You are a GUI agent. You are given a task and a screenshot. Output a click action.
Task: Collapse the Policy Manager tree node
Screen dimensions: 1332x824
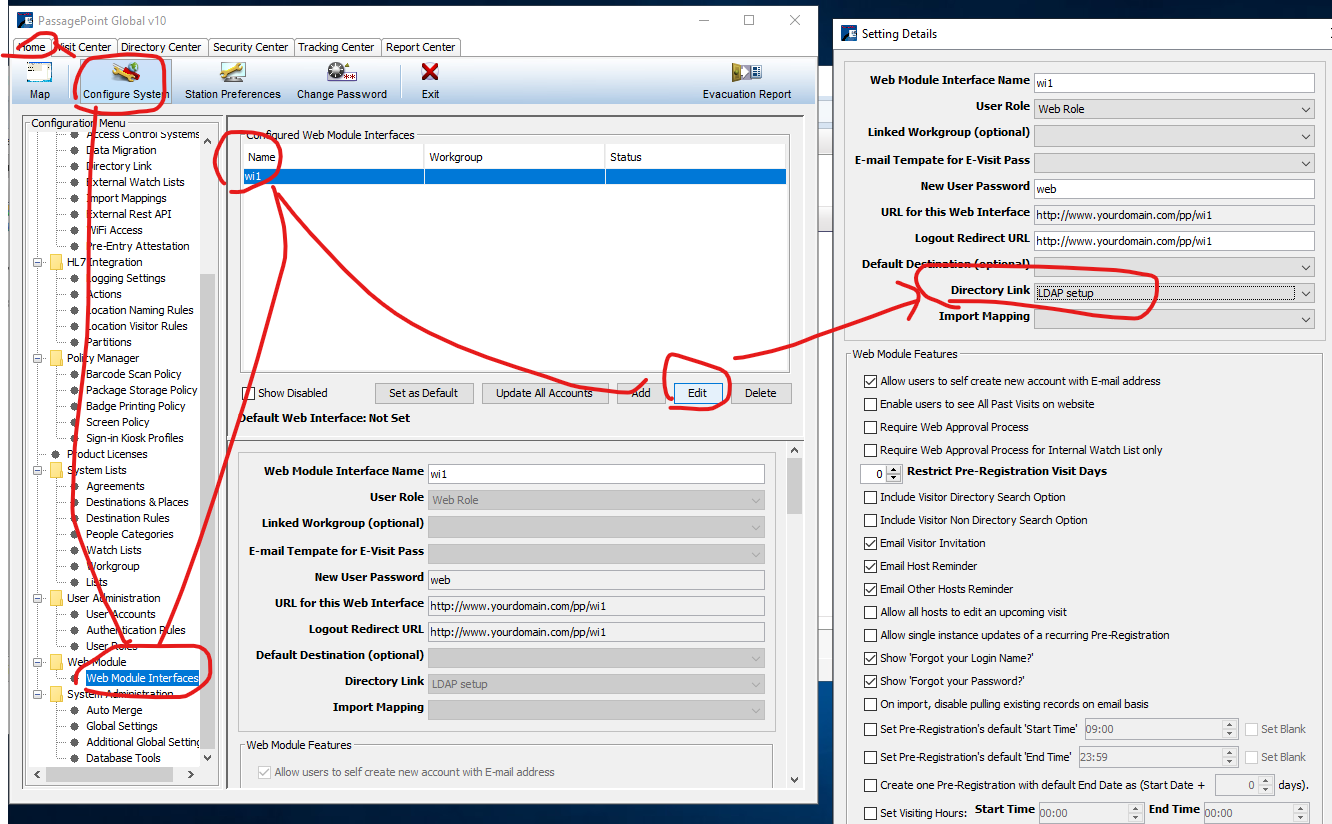point(38,358)
